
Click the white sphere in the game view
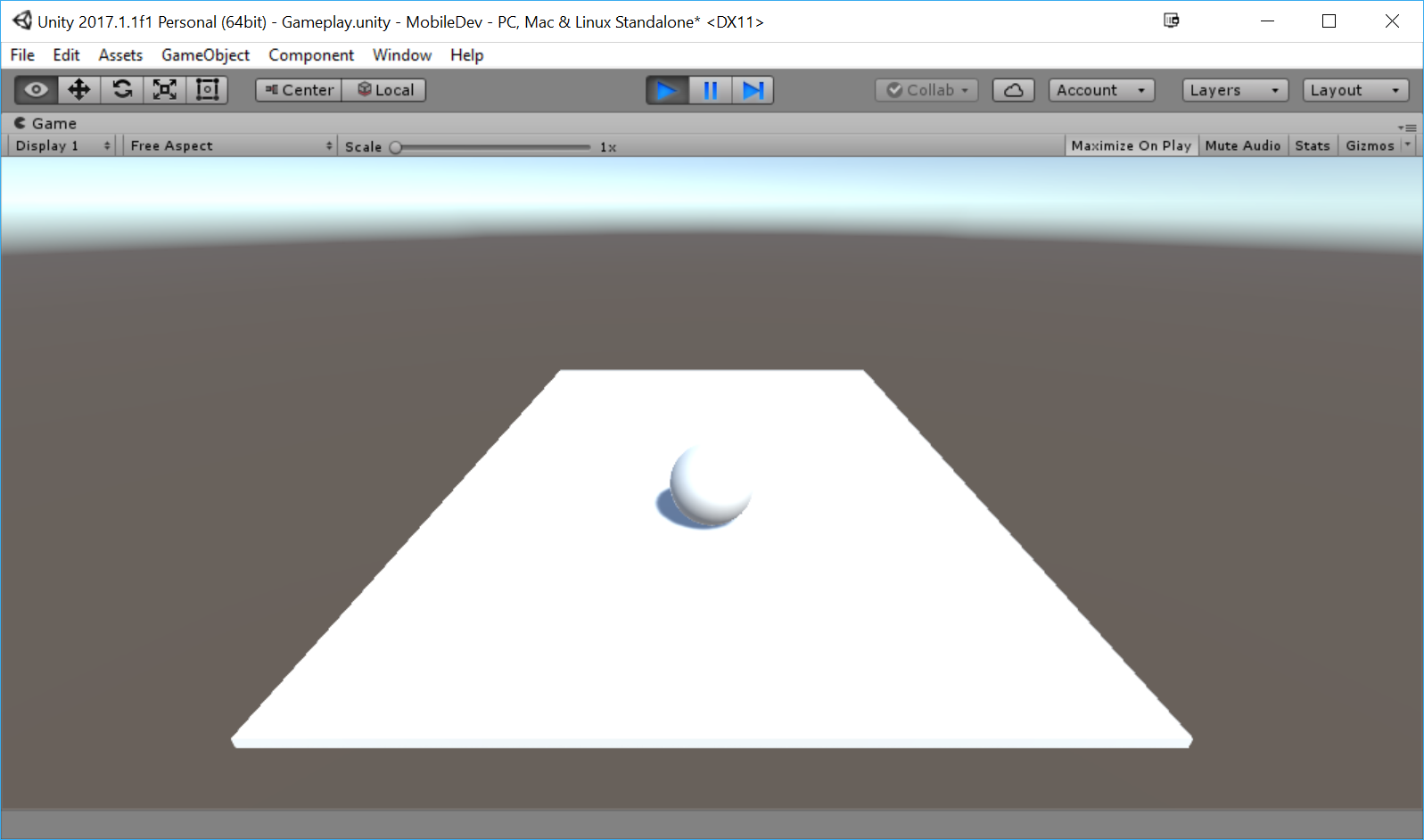pos(711,484)
